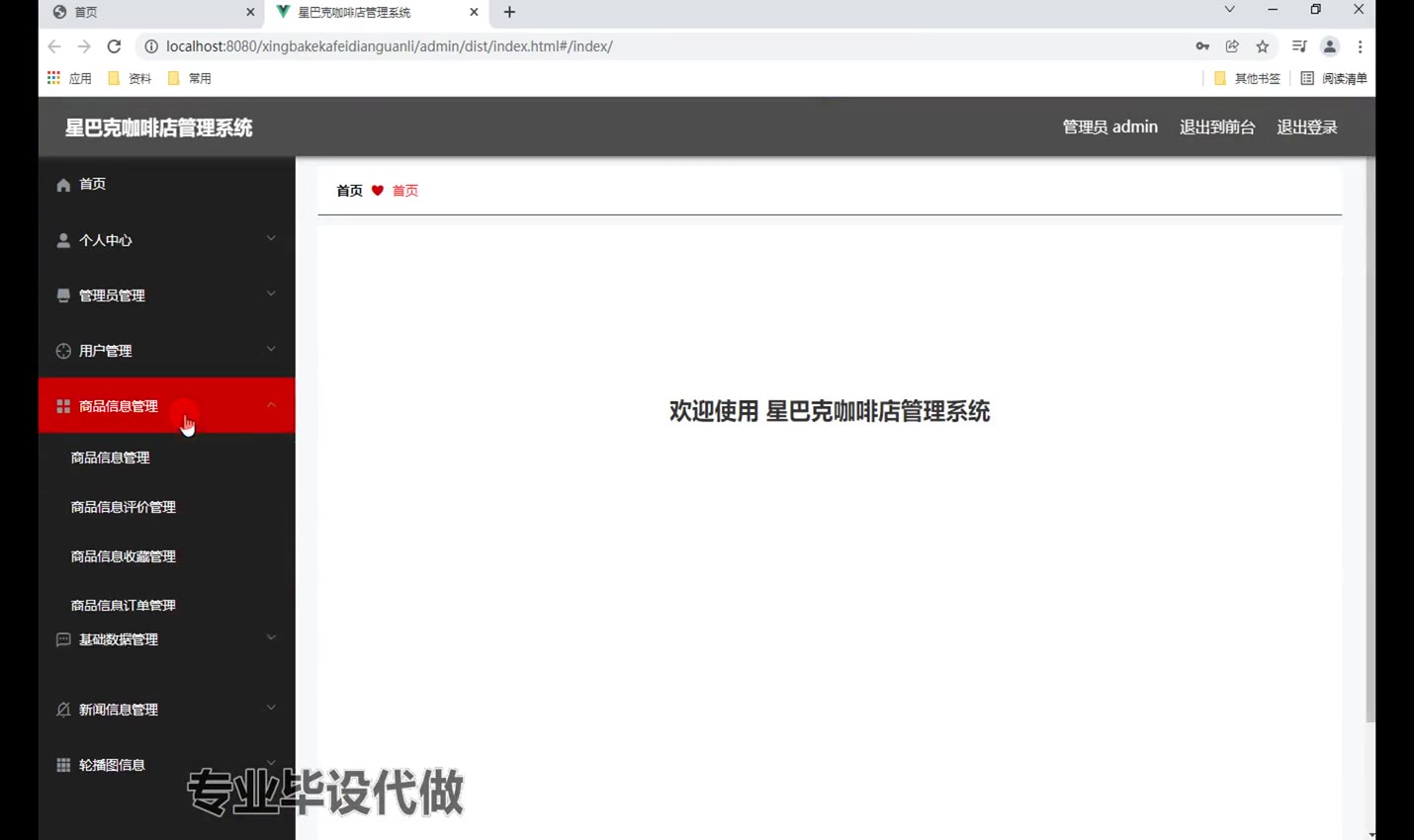Image resolution: width=1414 pixels, height=840 pixels.
Task: Open the 其他书签 folder
Action: tap(1247, 78)
